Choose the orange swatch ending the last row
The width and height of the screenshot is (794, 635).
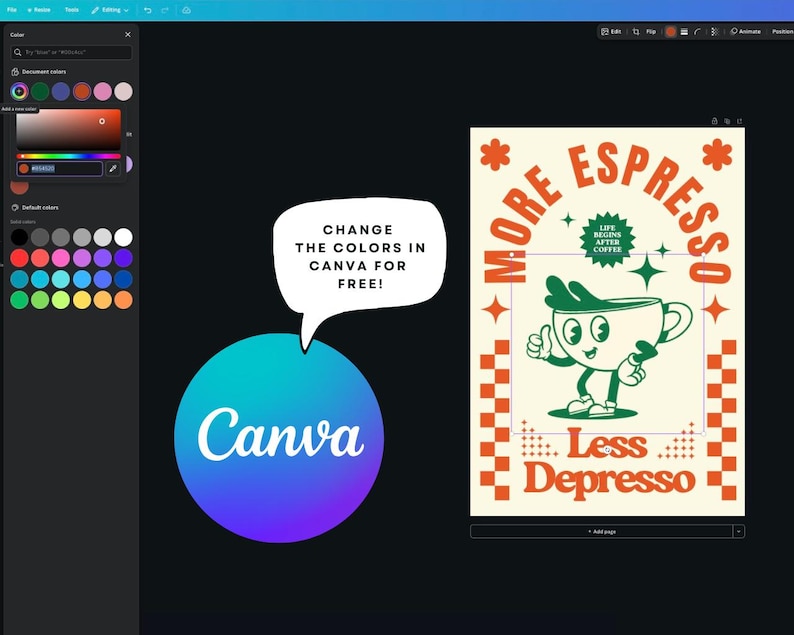[123, 300]
